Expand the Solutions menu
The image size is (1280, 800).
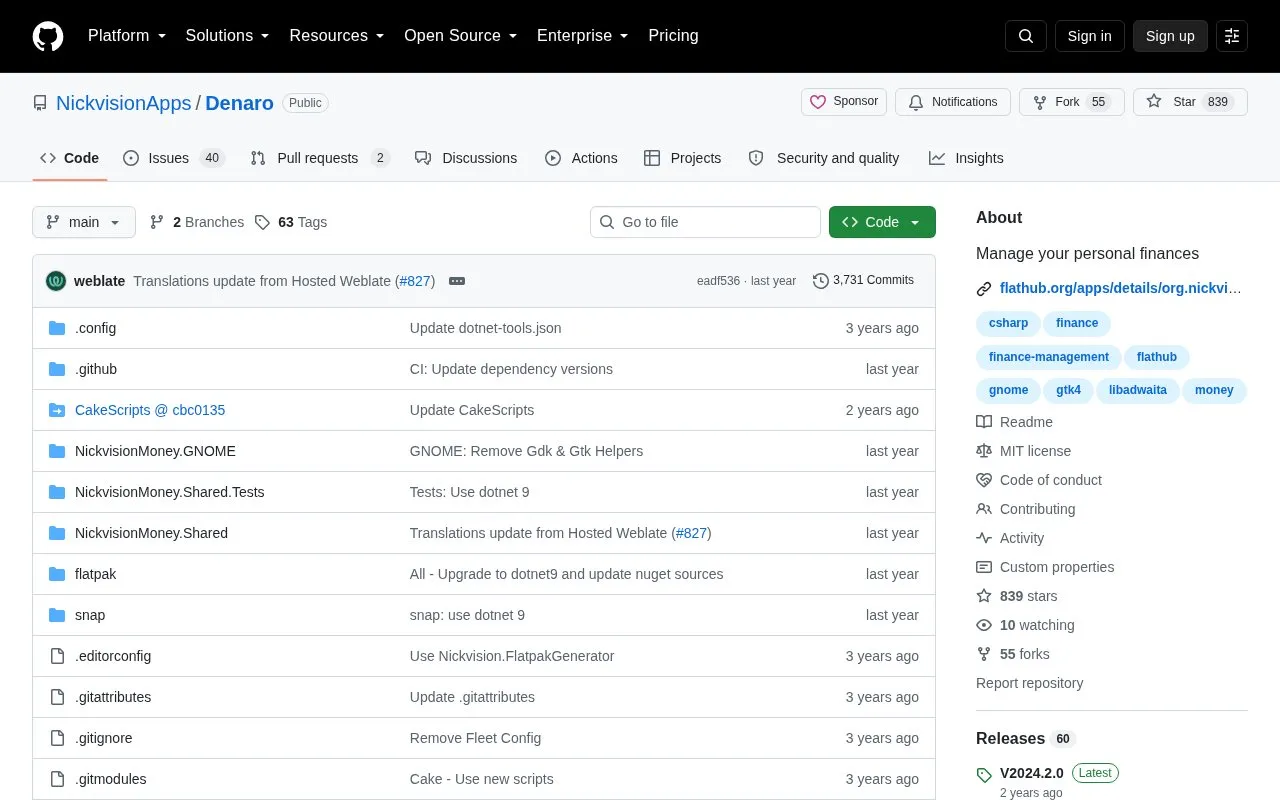click(228, 36)
